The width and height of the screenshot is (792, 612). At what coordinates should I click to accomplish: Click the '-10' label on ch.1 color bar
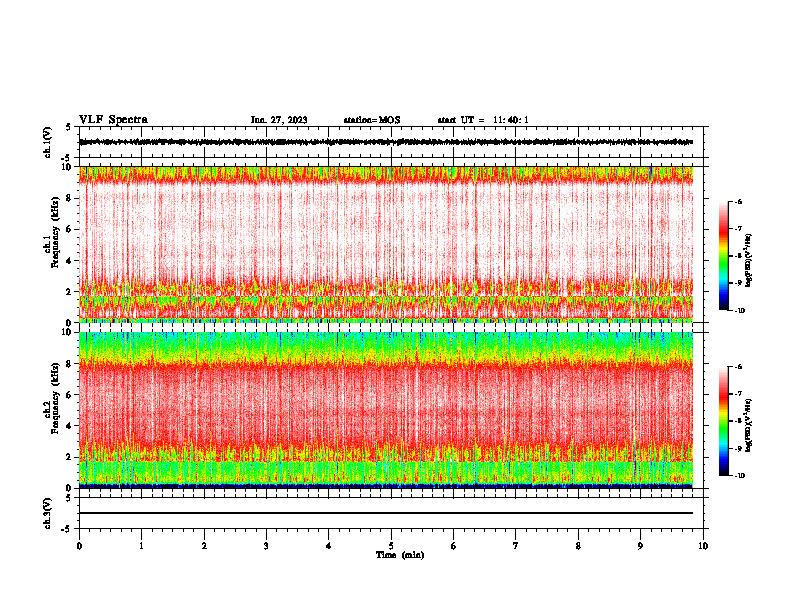click(739, 311)
